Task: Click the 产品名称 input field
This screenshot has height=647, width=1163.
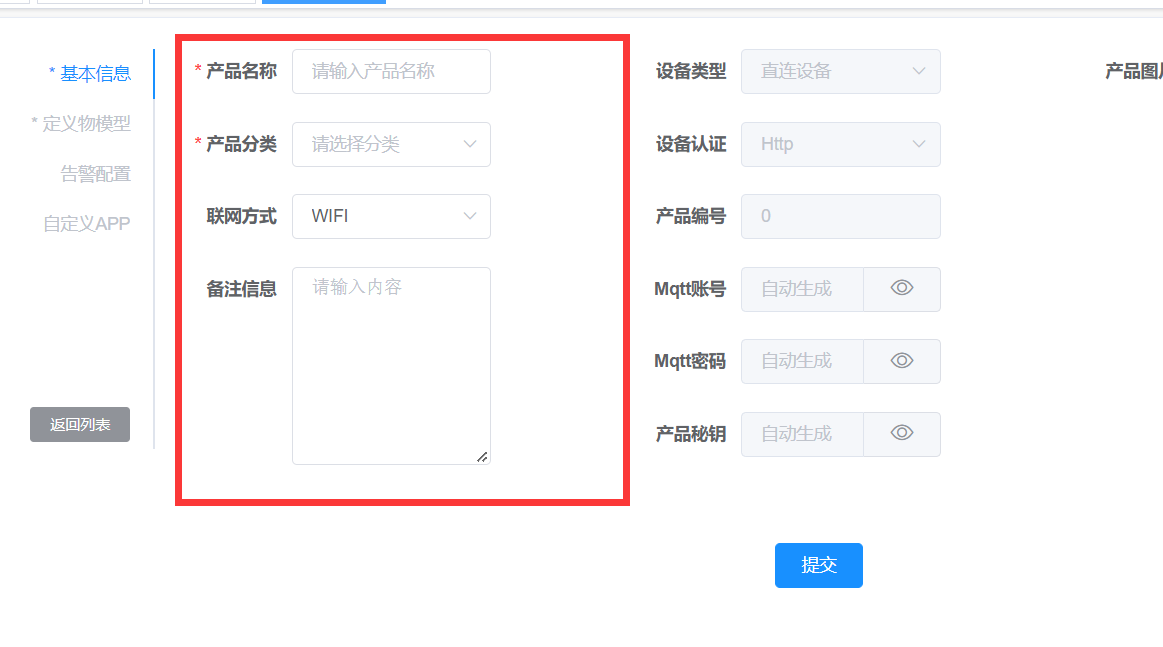Action: [391, 71]
